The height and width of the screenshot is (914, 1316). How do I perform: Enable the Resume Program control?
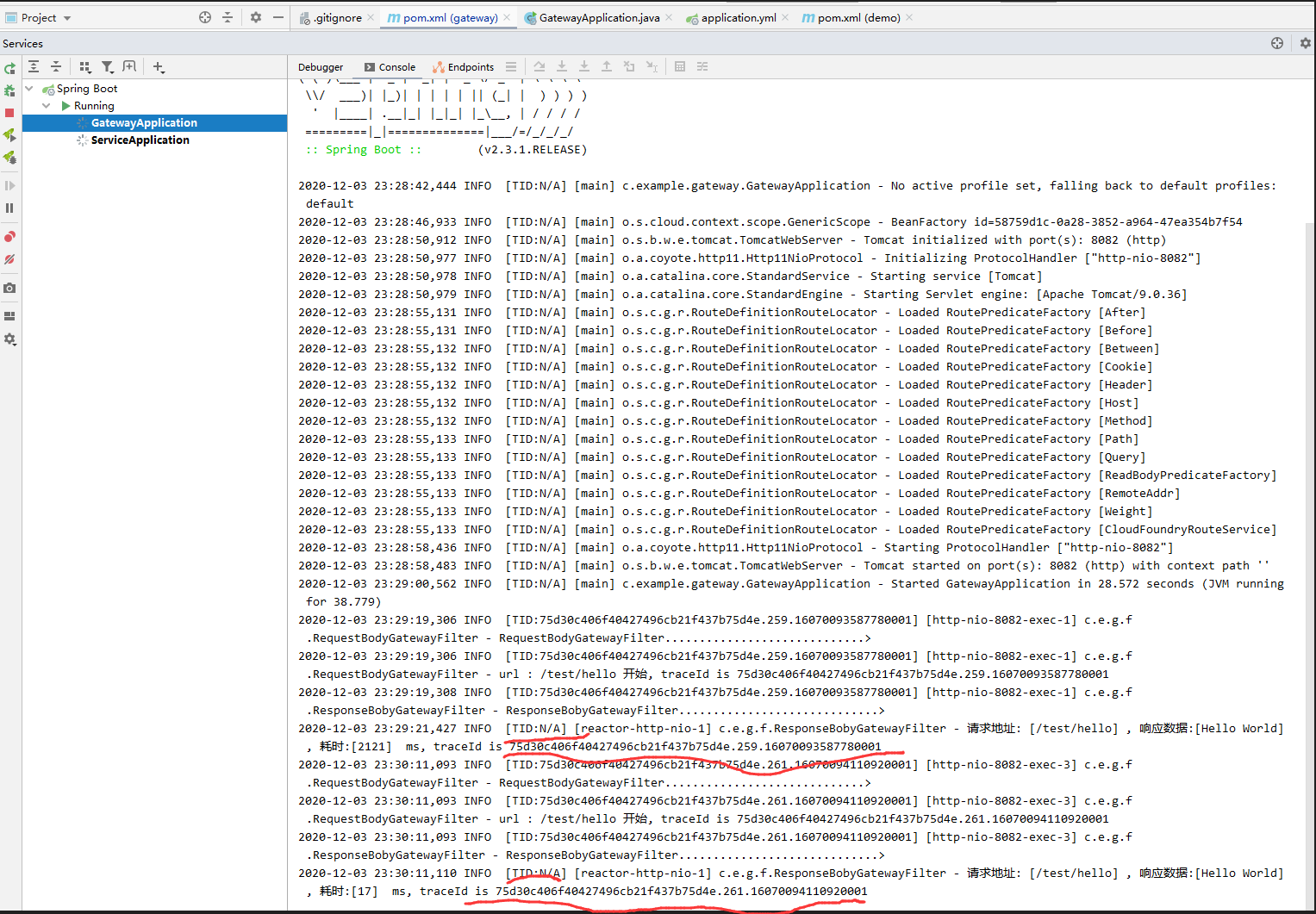click(x=9, y=184)
